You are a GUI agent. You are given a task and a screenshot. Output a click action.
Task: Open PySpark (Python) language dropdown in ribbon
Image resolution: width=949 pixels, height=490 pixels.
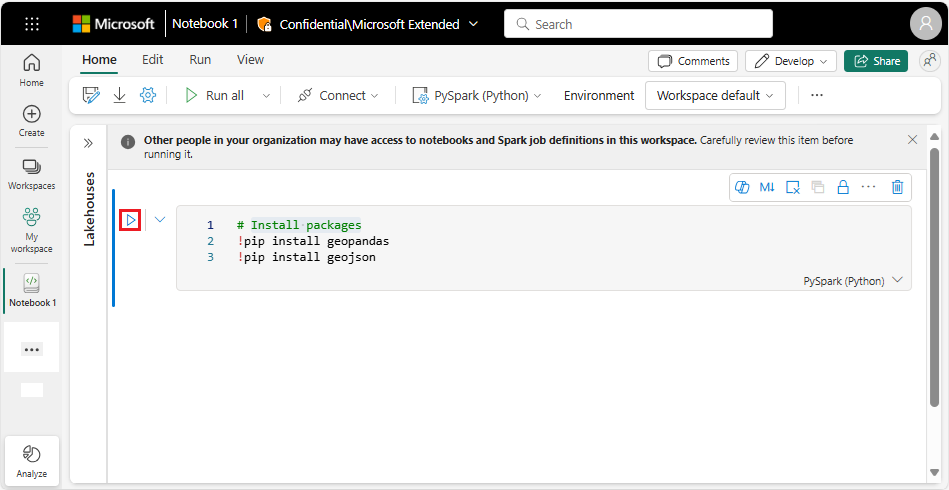click(476, 96)
